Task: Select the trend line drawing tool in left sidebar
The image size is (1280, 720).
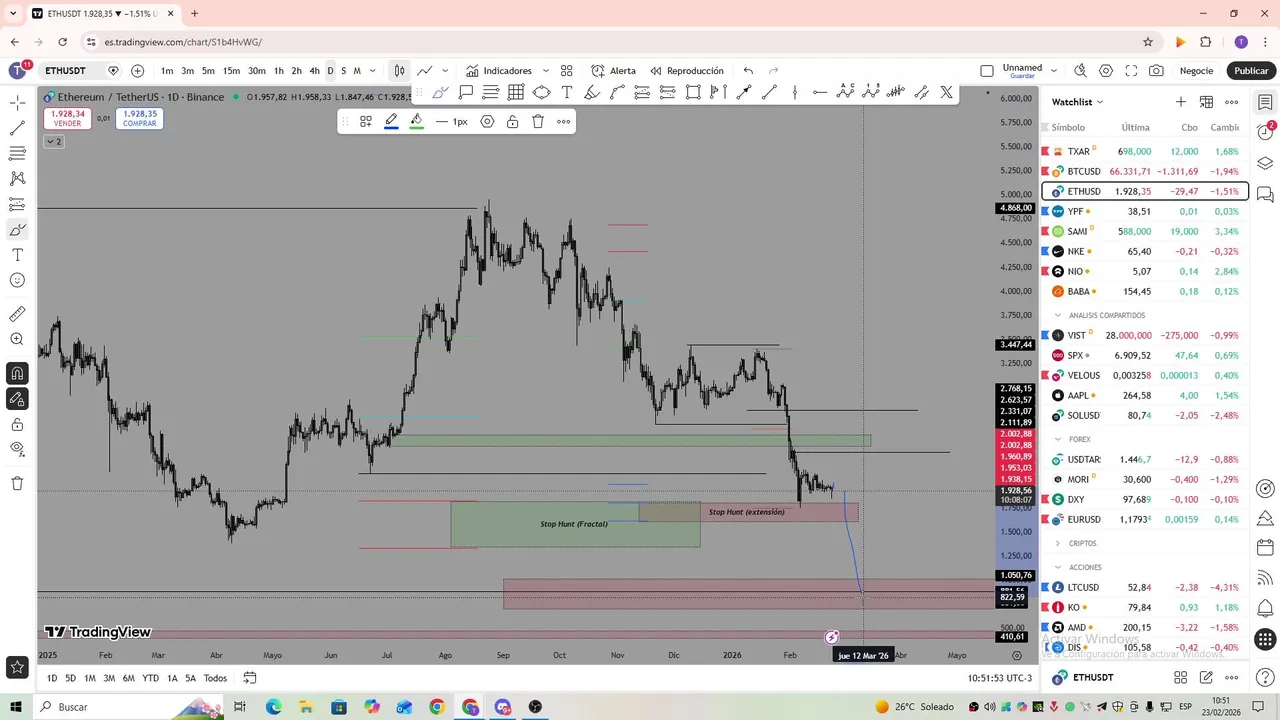Action: coord(17,128)
